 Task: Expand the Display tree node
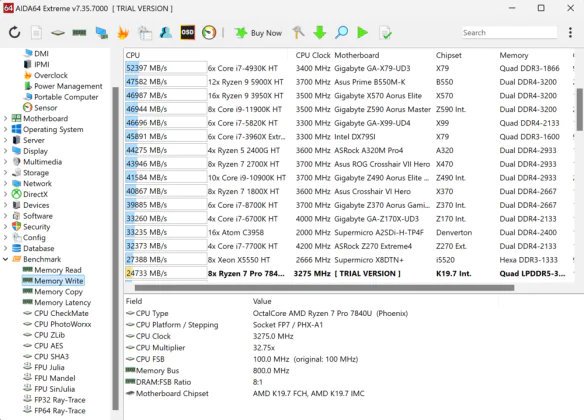click(5, 151)
